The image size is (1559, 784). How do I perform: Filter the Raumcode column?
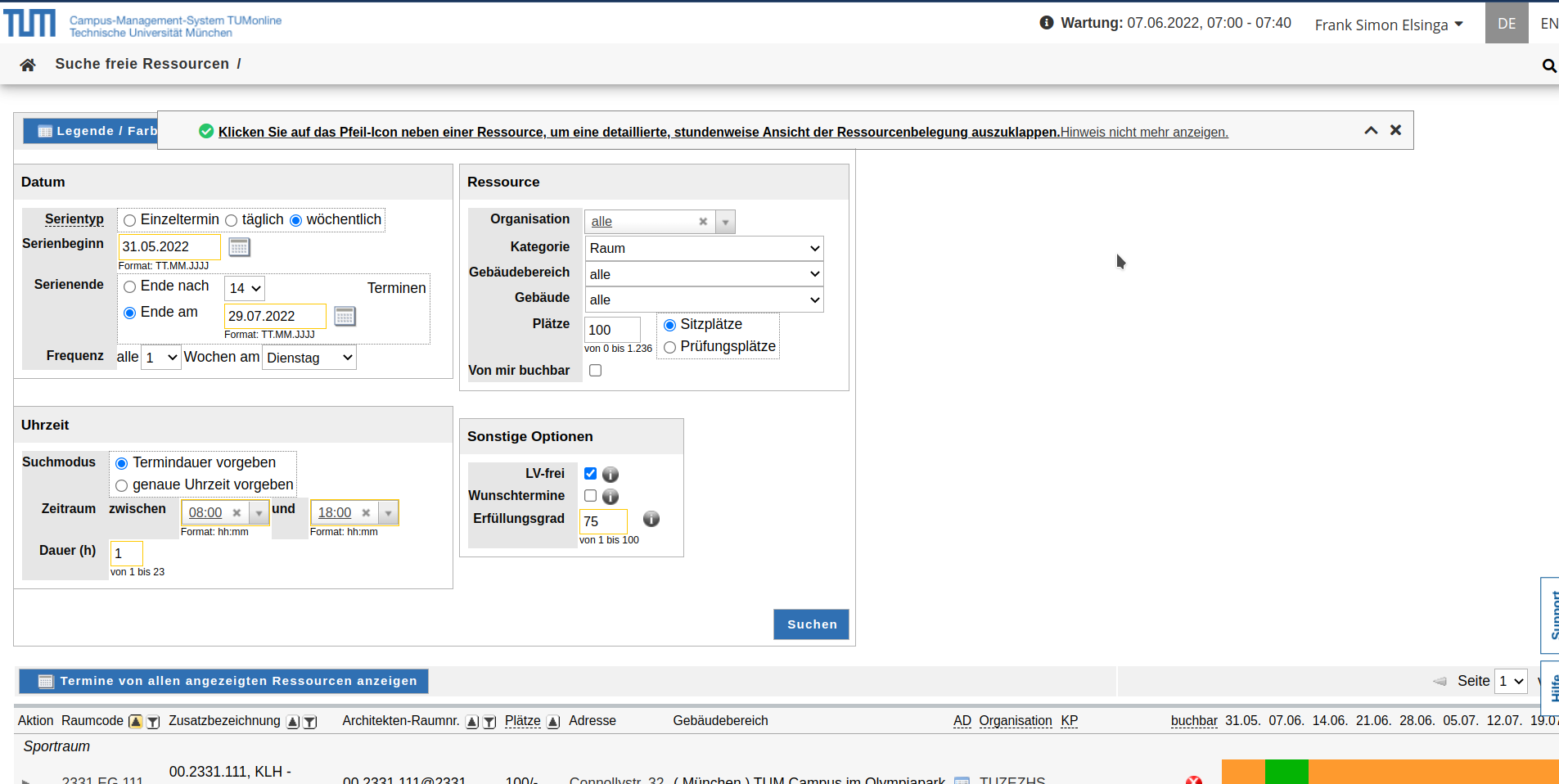(x=153, y=722)
